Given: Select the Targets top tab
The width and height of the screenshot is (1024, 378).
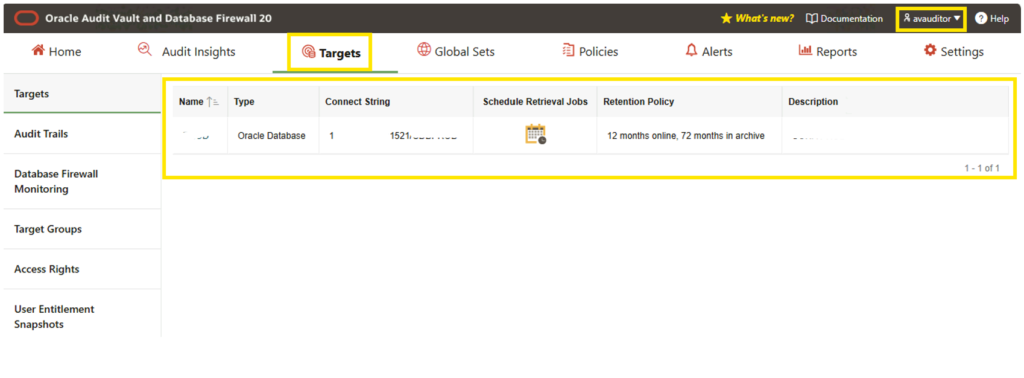Looking at the screenshot, I should pyautogui.click(x=331, y=53).
